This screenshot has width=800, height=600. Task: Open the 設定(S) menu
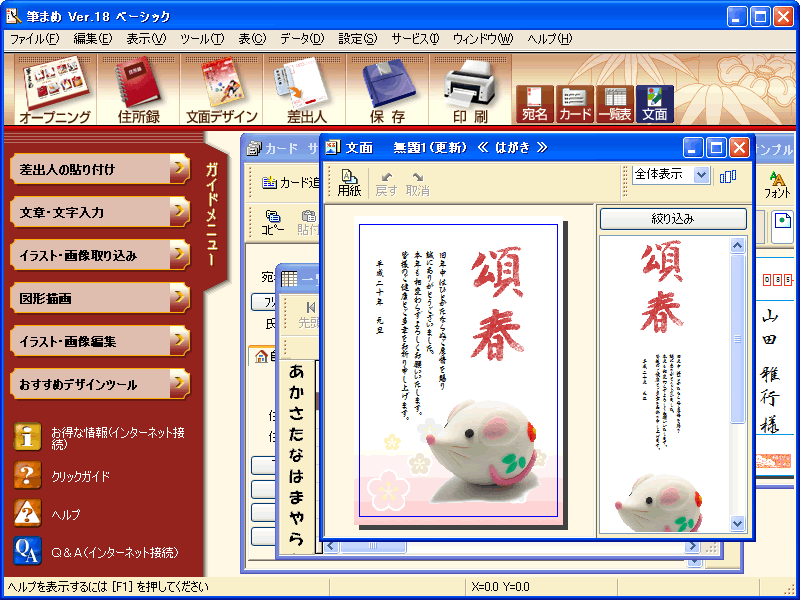pos(358,39)
